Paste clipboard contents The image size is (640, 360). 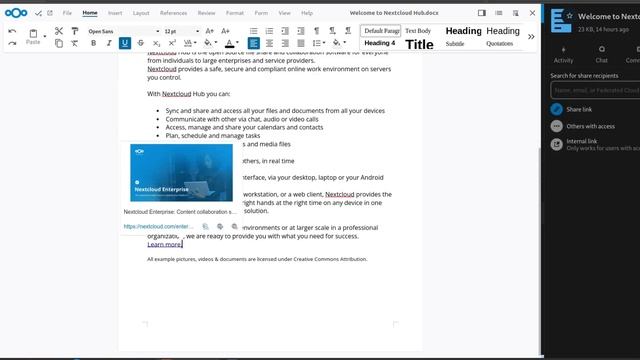point(33,36)
